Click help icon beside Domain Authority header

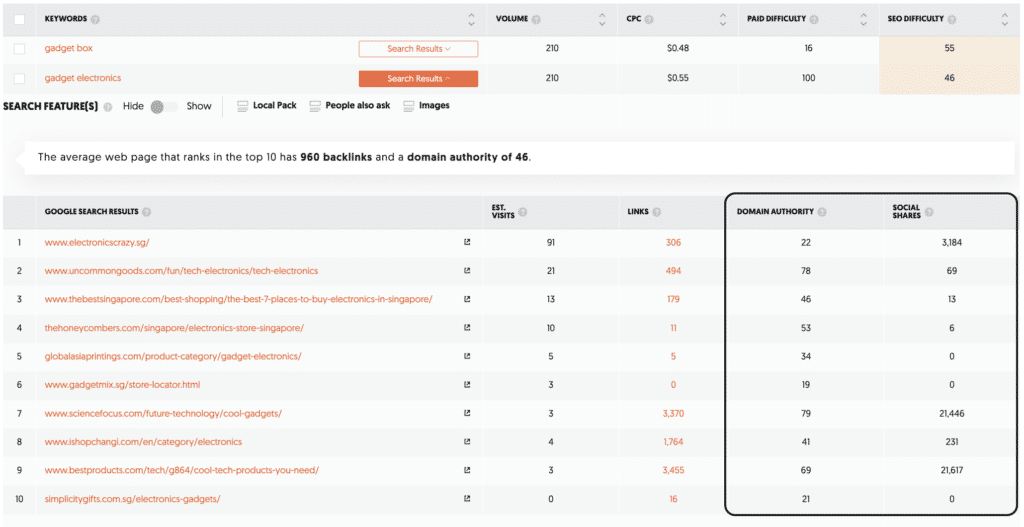[x=822, y=212]
